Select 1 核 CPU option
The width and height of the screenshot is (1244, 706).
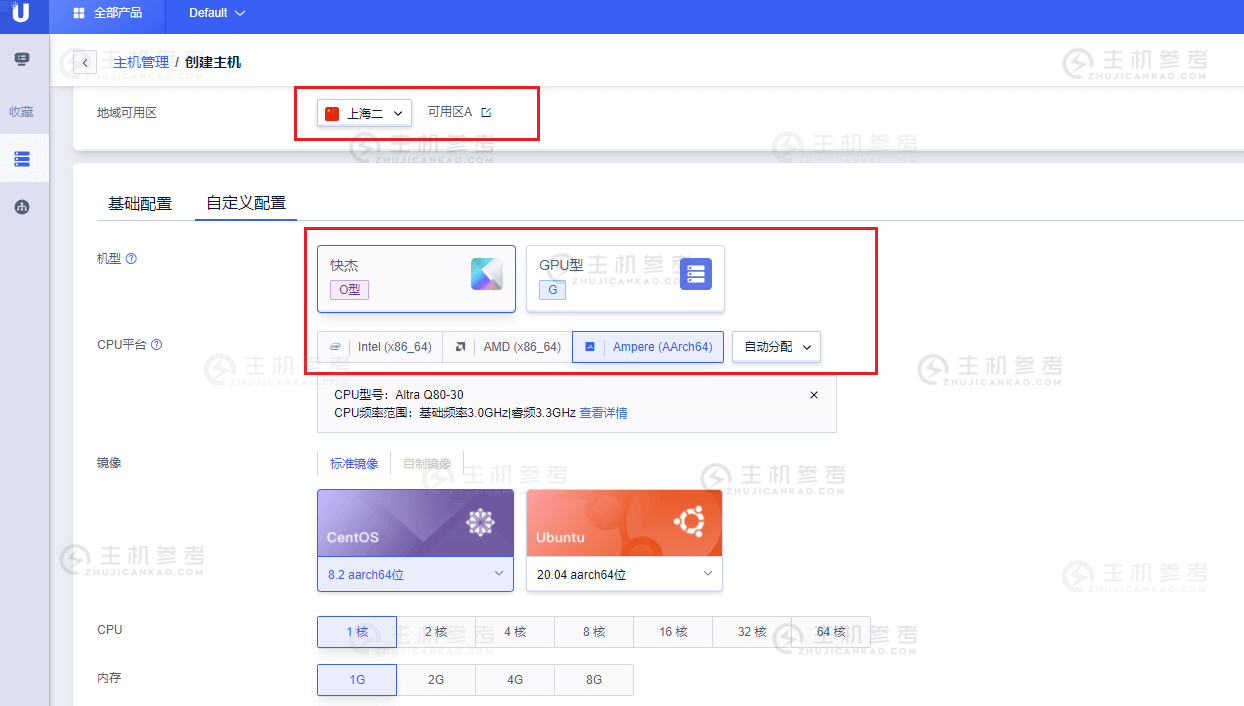click(357, 632)
